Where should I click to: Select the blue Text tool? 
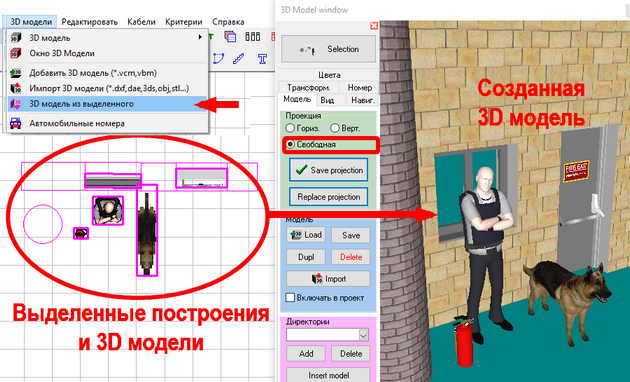click(262, 59)
